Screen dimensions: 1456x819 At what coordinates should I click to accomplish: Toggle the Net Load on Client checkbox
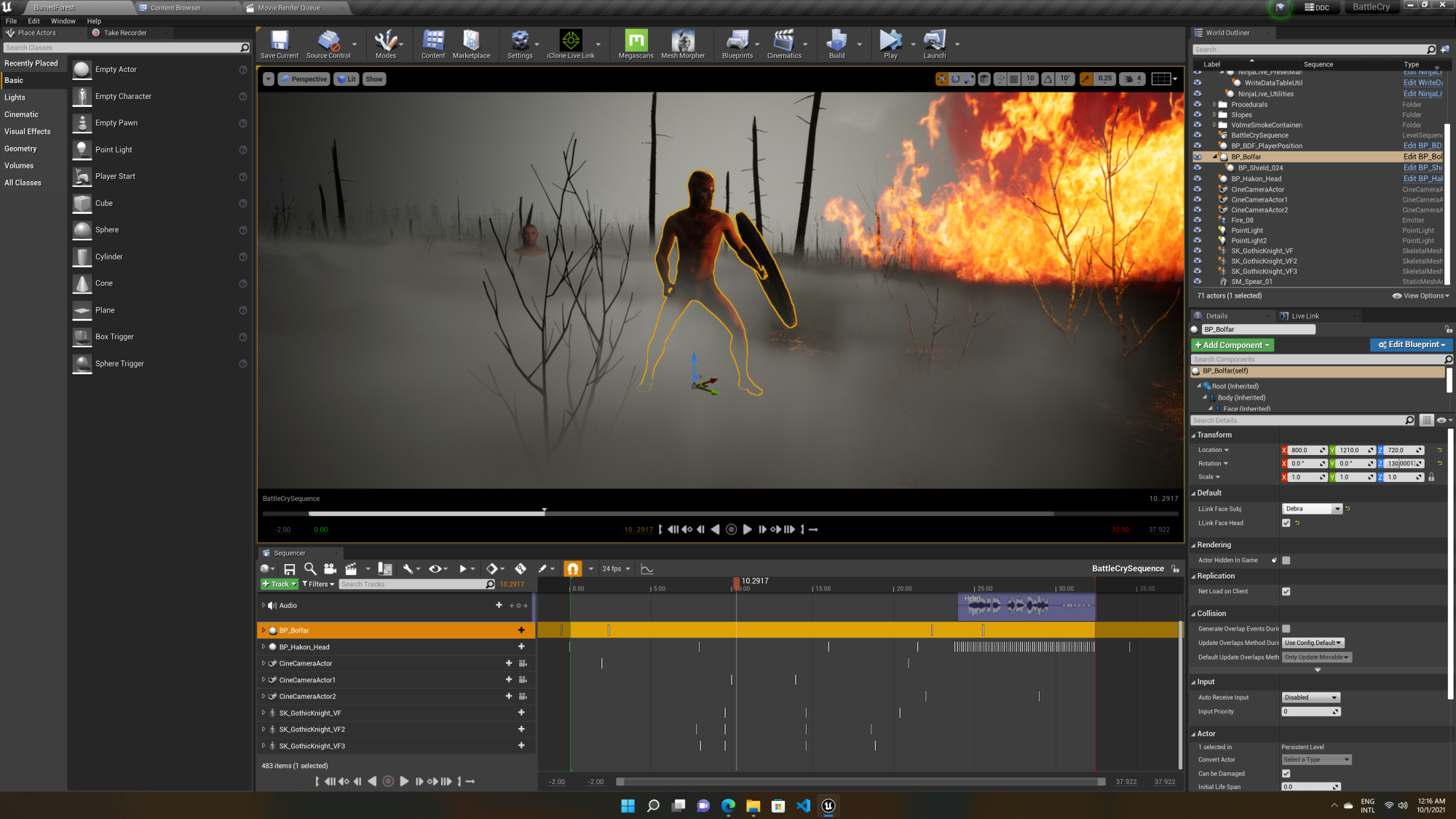click(x=1286, y=591)
